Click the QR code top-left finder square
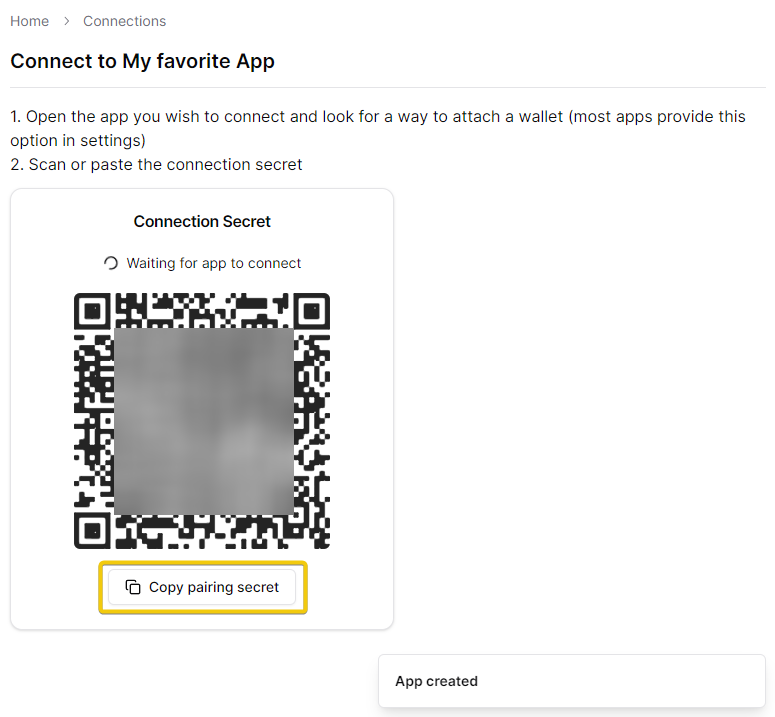The height and width of the screenshot is (717, 775). point(92,311)
